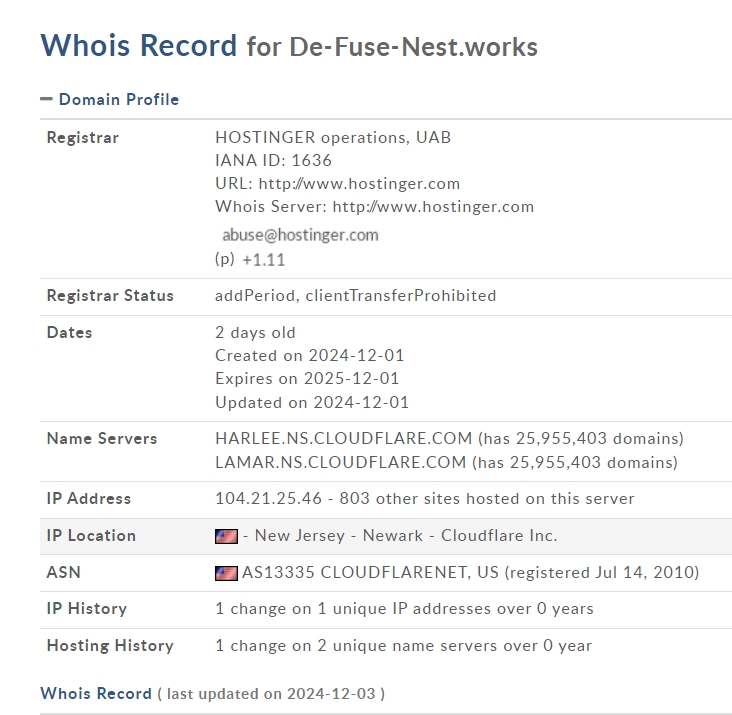This screenshot has width=732, height=715.
Task: Click 'HOSTINGER operations, UAB' registrar name
Action: click(x=333, y=137)
